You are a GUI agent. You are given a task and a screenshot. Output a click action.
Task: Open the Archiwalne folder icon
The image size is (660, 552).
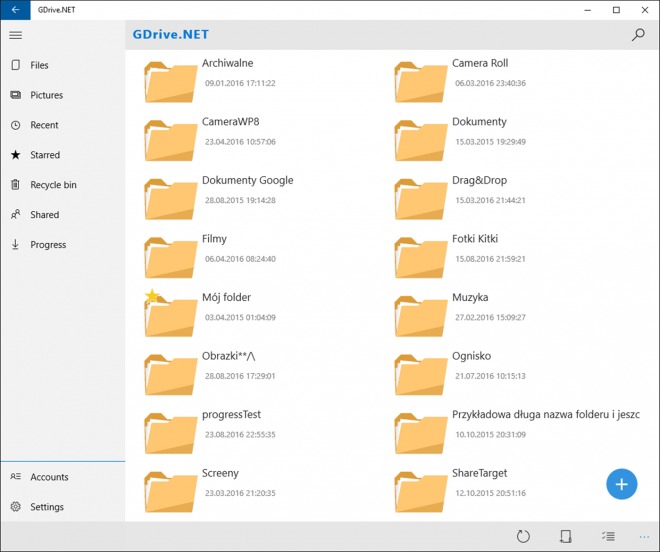pos(170,82)
